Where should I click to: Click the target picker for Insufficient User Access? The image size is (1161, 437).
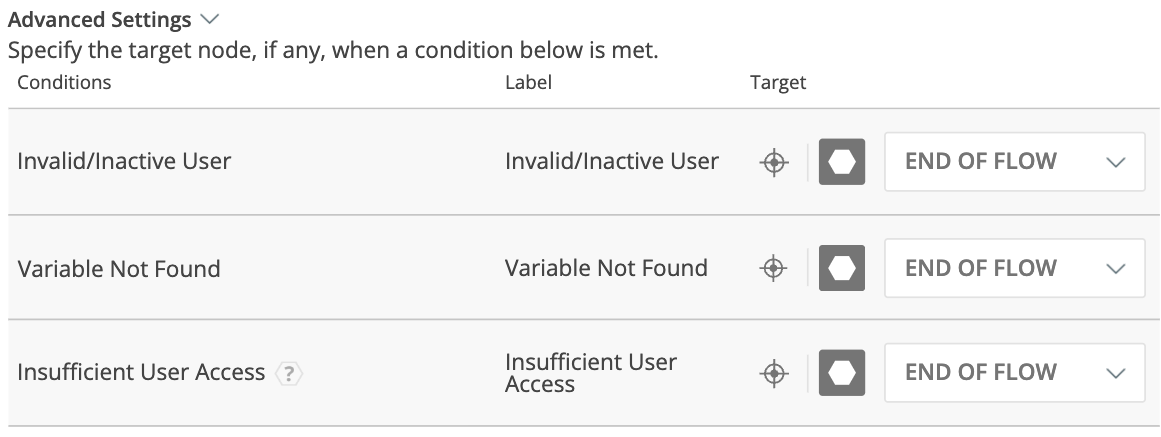coord(773,373)
